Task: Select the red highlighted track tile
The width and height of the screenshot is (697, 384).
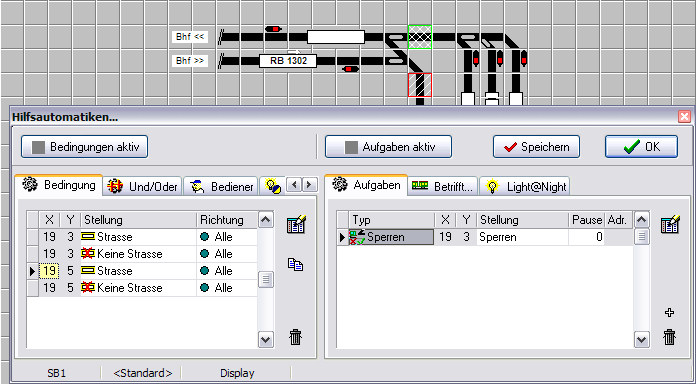Action: 420,85
